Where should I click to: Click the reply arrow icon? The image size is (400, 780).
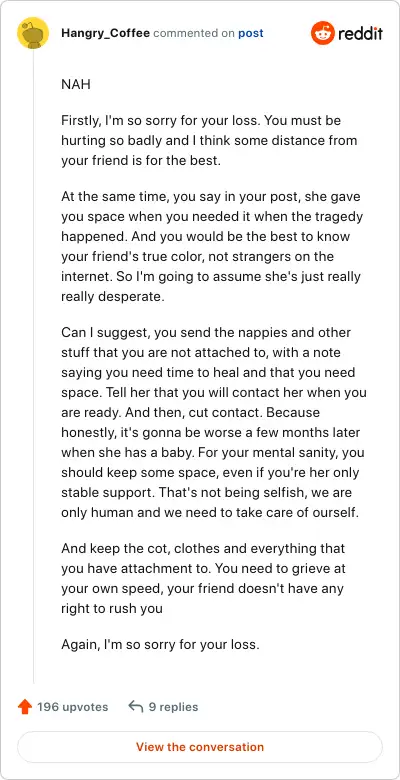click(135, 707)
